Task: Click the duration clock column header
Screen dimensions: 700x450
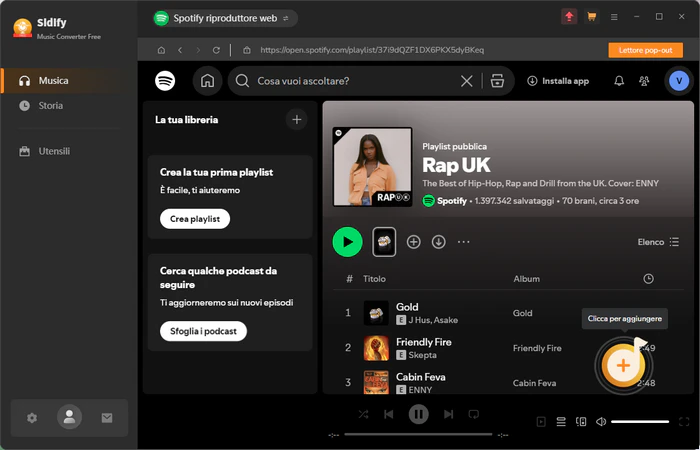Action: click(x=648, y=279)
